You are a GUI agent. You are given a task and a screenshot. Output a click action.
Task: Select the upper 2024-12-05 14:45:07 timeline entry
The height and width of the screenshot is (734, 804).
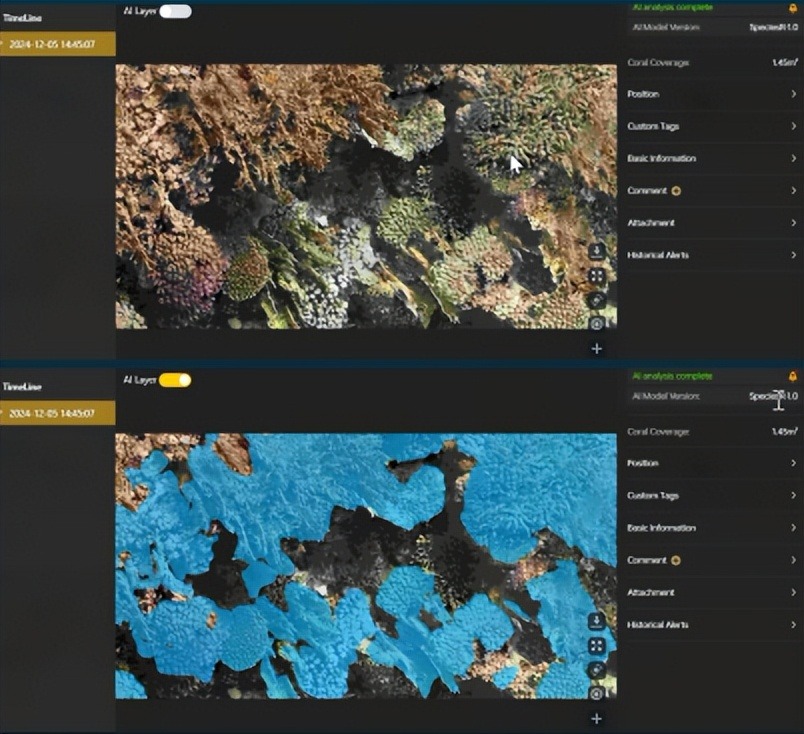[x=58, y=44]
